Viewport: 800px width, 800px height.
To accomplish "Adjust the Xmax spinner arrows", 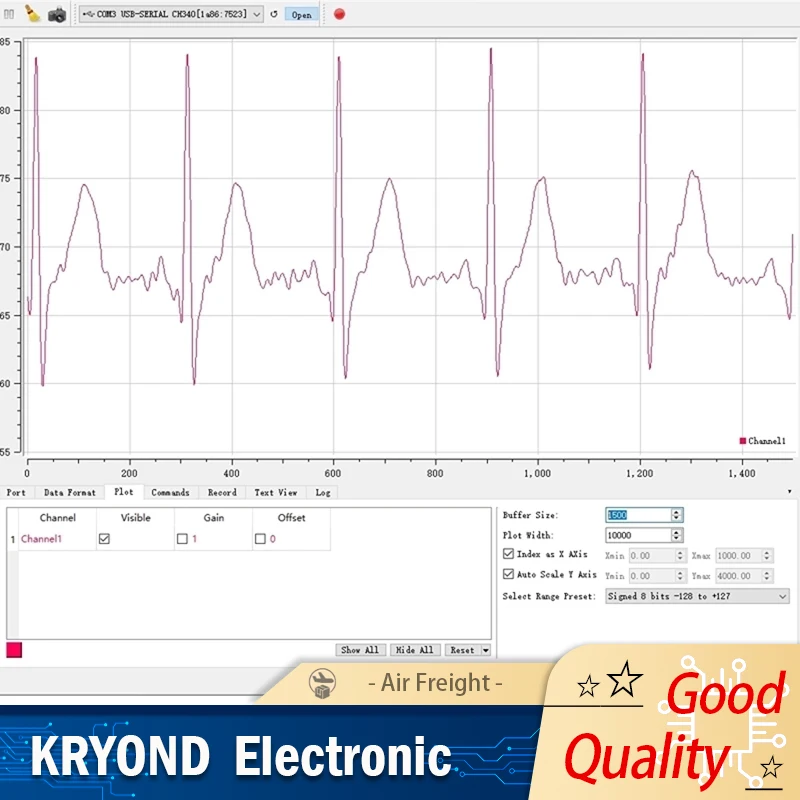I will (x=767, y=556).
